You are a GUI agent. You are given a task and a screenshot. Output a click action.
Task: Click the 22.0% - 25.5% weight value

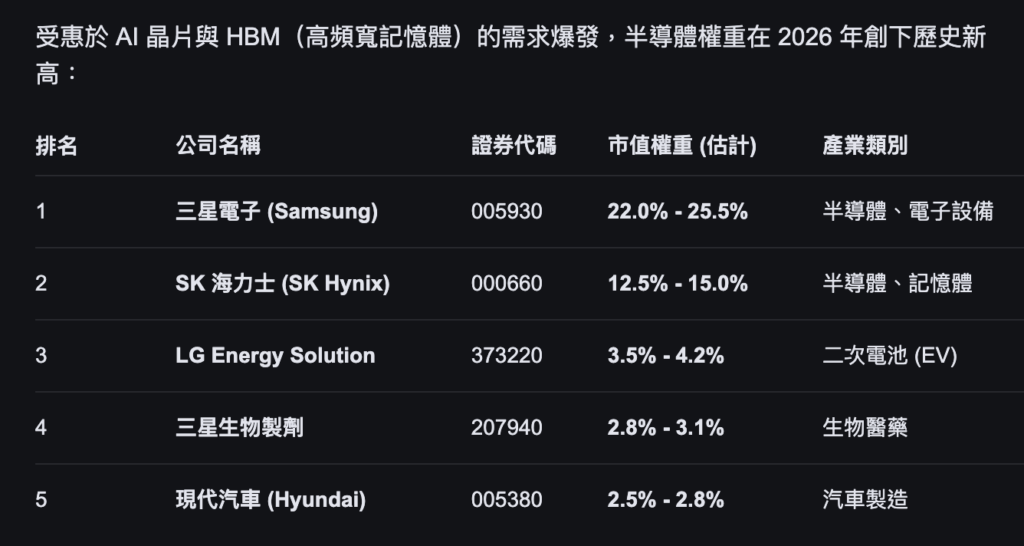click(678, 212)
